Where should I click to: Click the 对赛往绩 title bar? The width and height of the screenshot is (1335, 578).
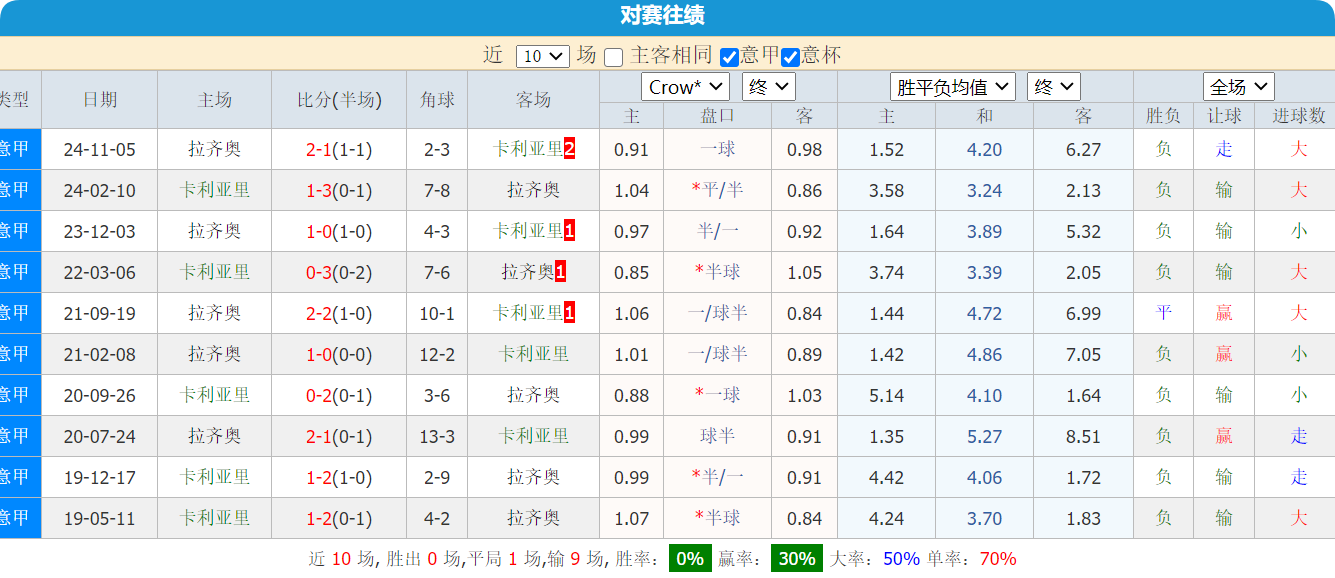click(667, 16)
